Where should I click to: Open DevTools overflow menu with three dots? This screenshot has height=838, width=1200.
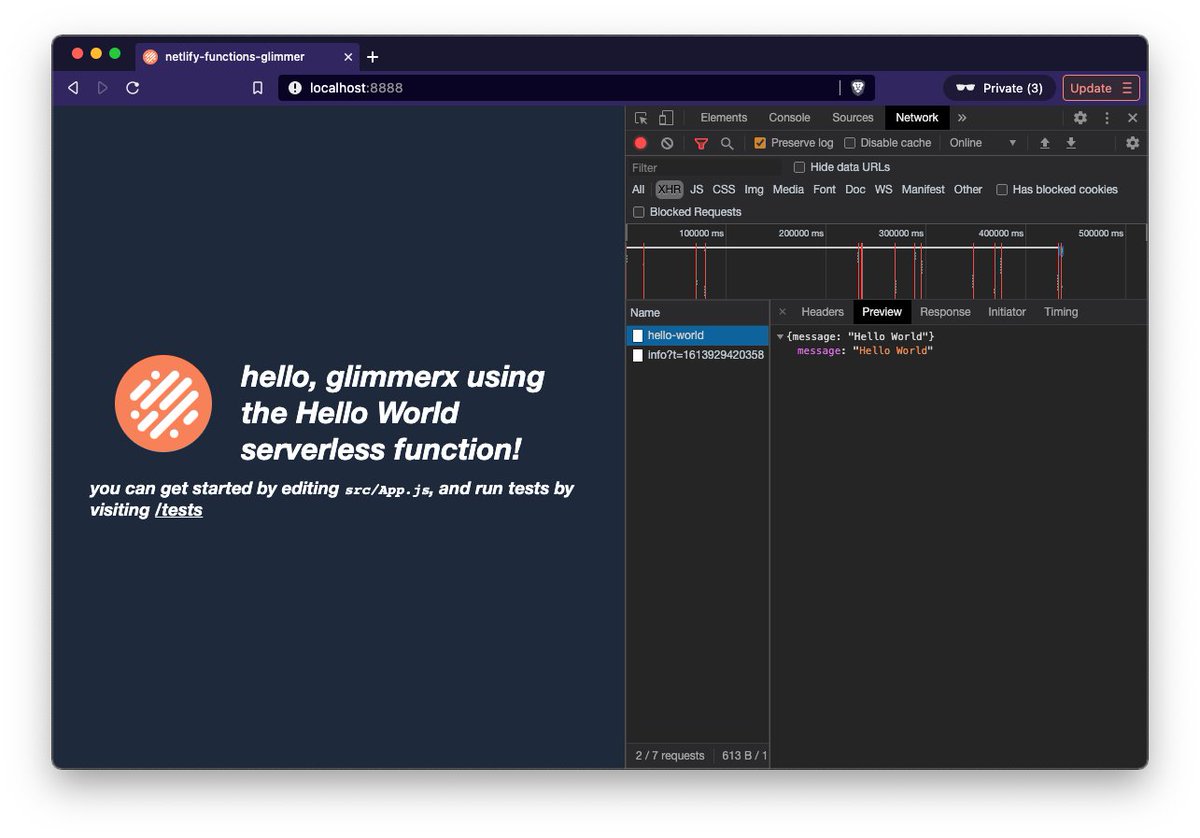click(x=1106, y=118)
